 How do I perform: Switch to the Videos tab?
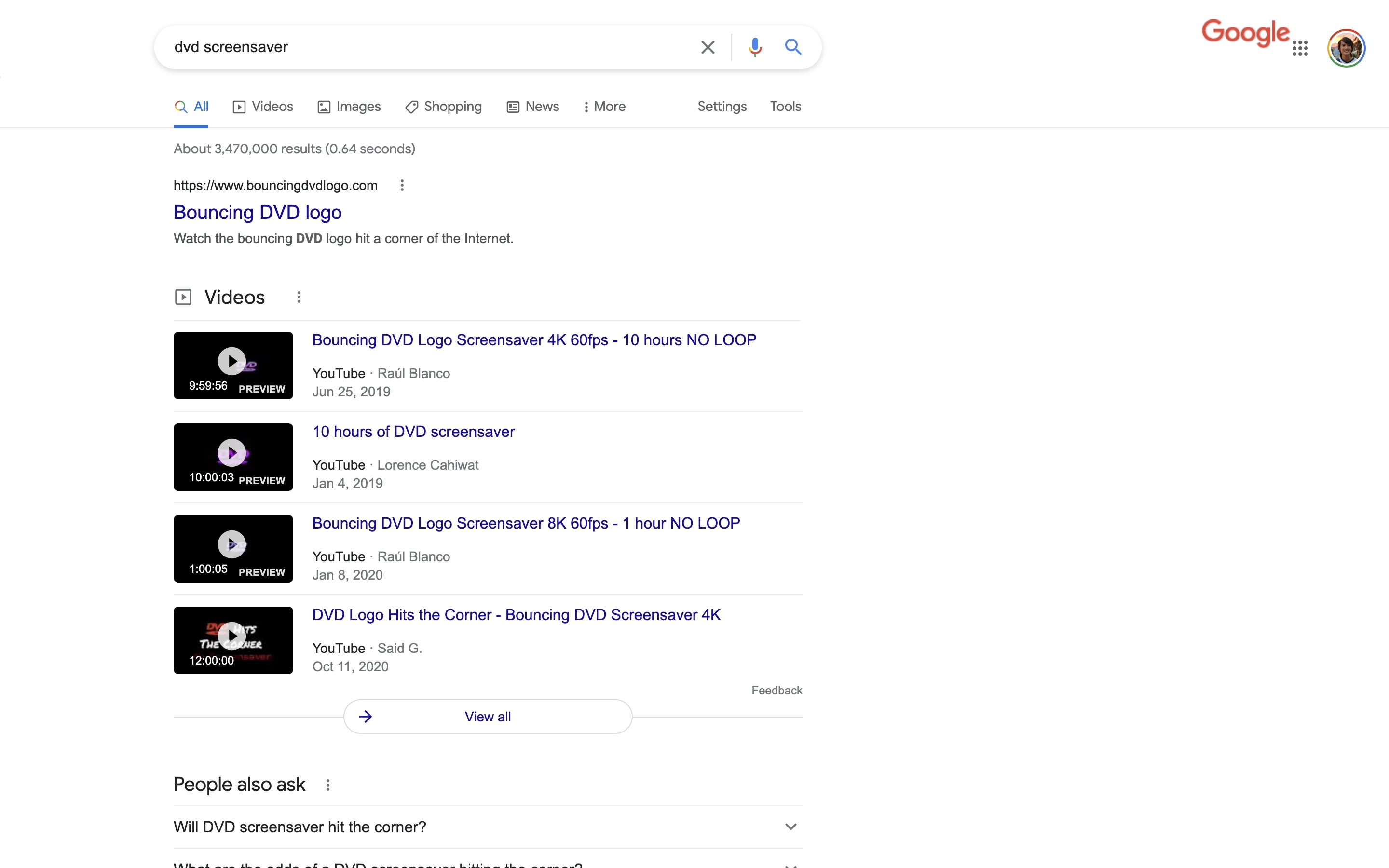tap(263, 107)
